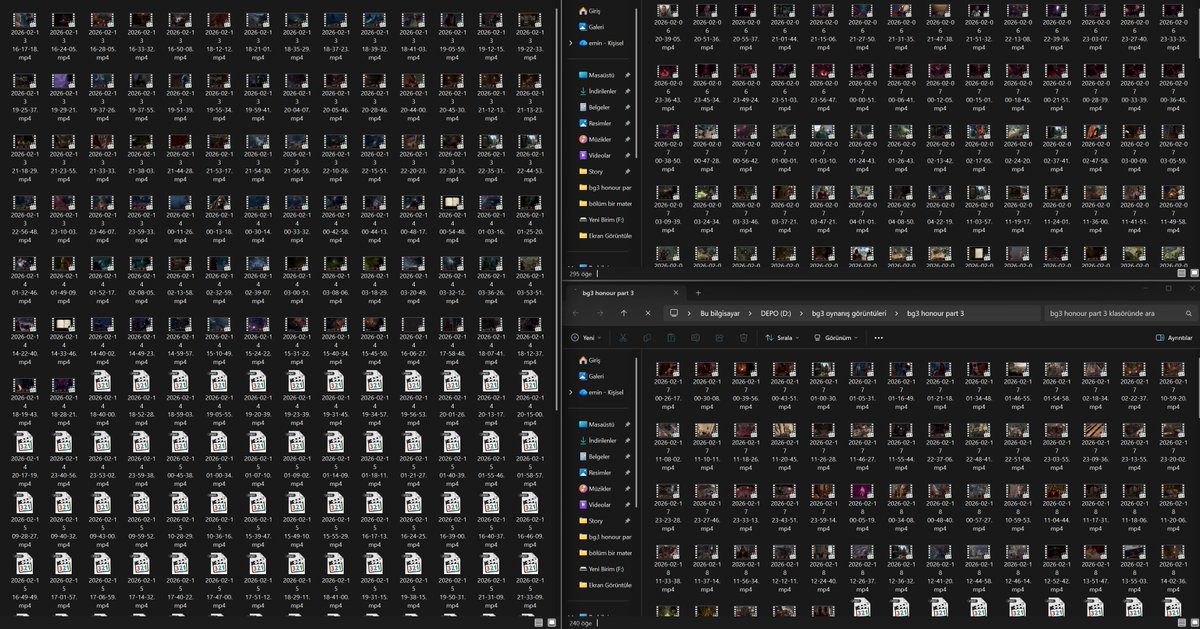Switch to thumbnails view icon in left window status bar
This screenshot has width=1200, height=629.
pos(552,622)
